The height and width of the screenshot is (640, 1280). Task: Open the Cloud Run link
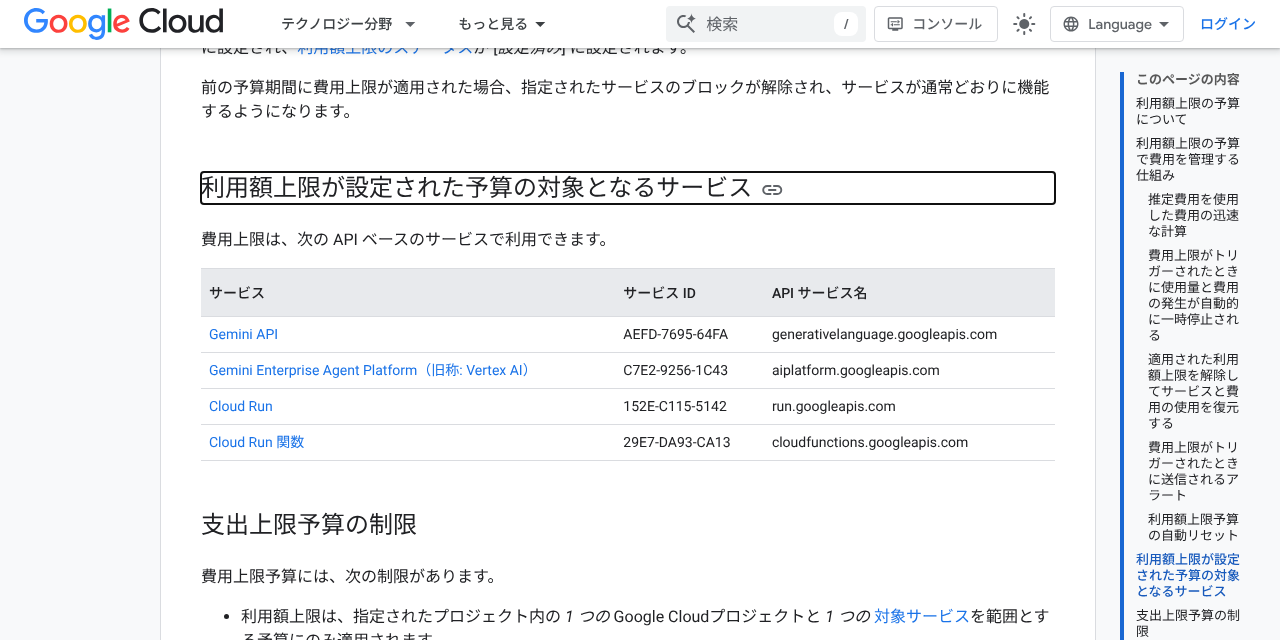point(241,406)
